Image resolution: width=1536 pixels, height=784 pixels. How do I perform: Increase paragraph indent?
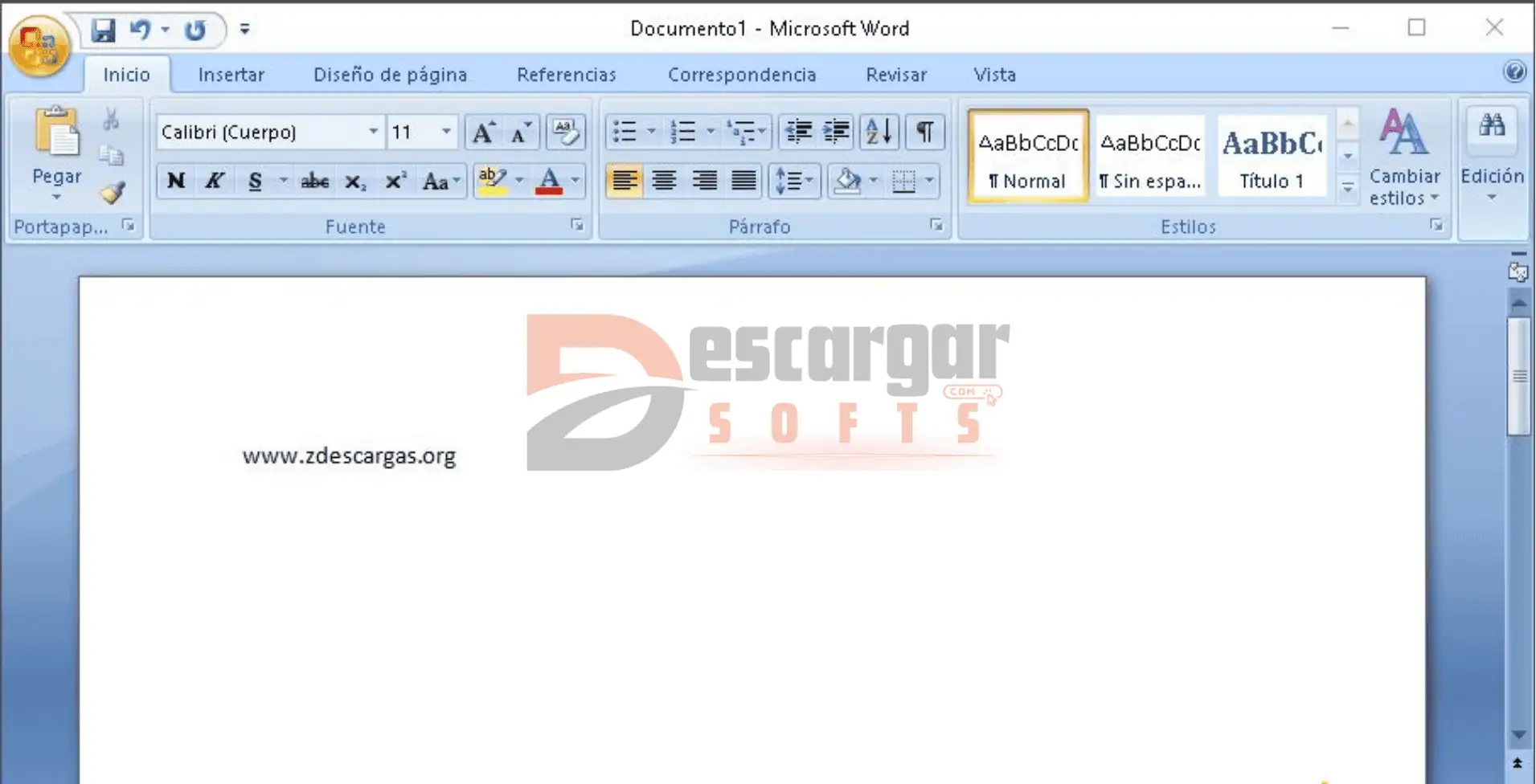click(x=836, y=132)
